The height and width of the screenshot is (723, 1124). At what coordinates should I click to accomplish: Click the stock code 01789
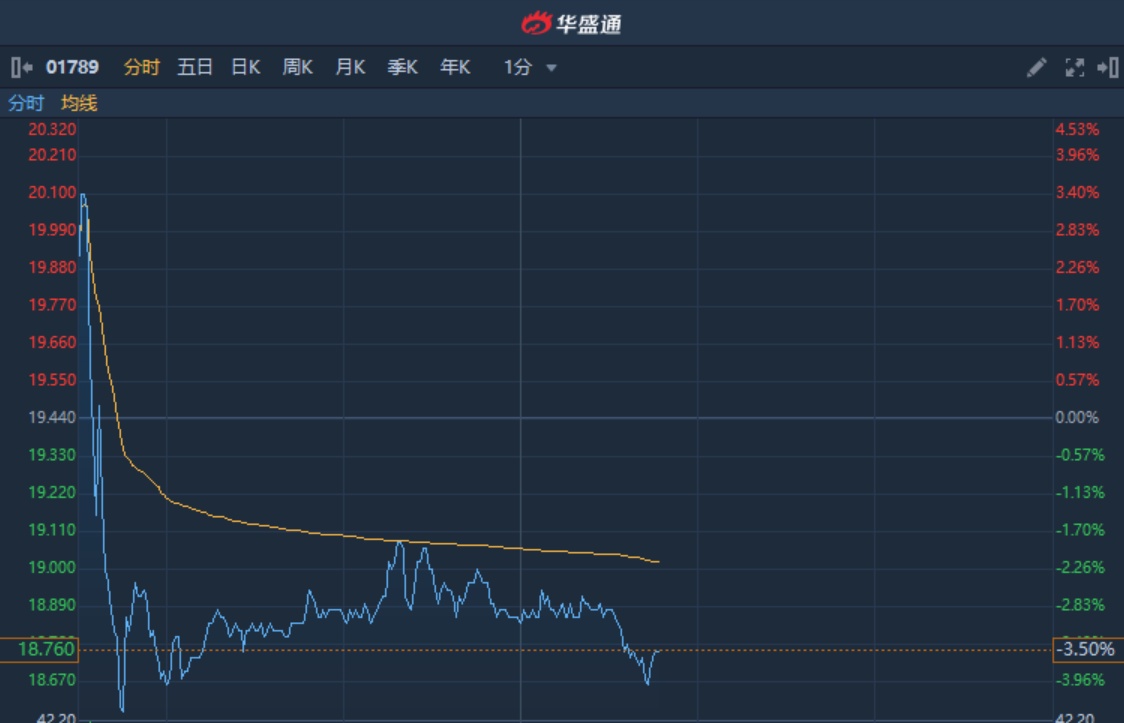[73, 68]
